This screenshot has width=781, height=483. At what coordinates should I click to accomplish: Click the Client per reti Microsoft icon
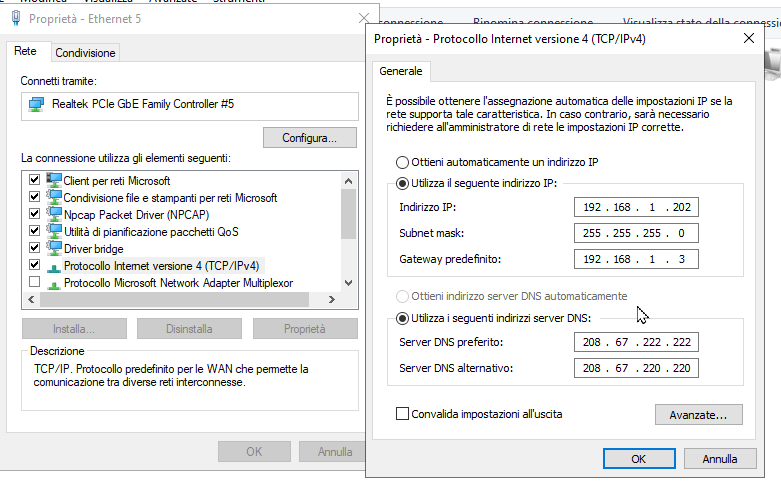tap(54, 181)
